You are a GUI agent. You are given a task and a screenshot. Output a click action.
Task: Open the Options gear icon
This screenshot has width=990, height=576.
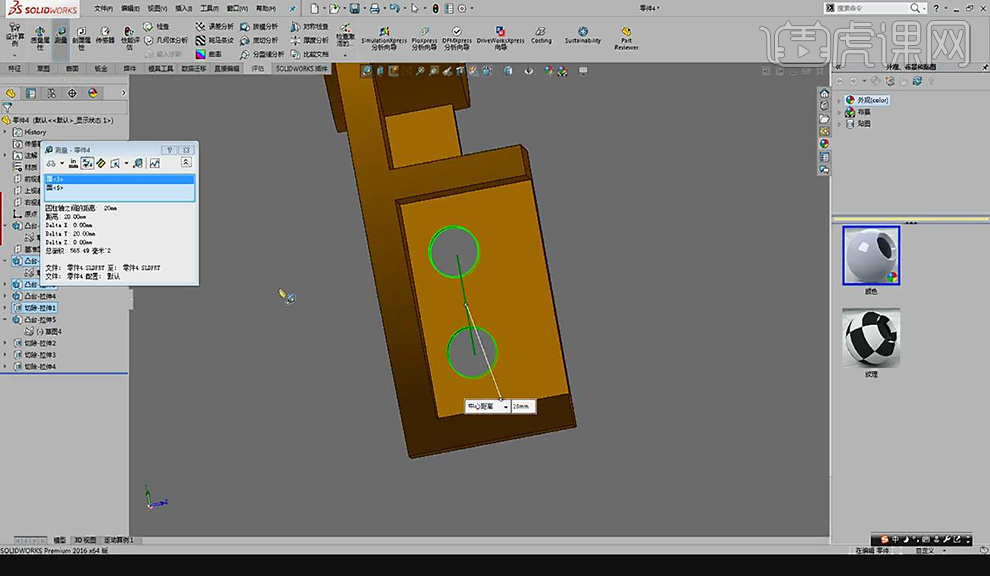point(462,8)
